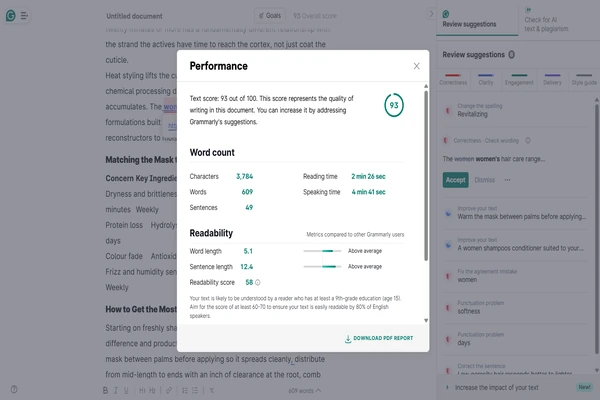600x400 pixels.
Task: Click the Grammarly logo icon
Action: coord(10,16)
